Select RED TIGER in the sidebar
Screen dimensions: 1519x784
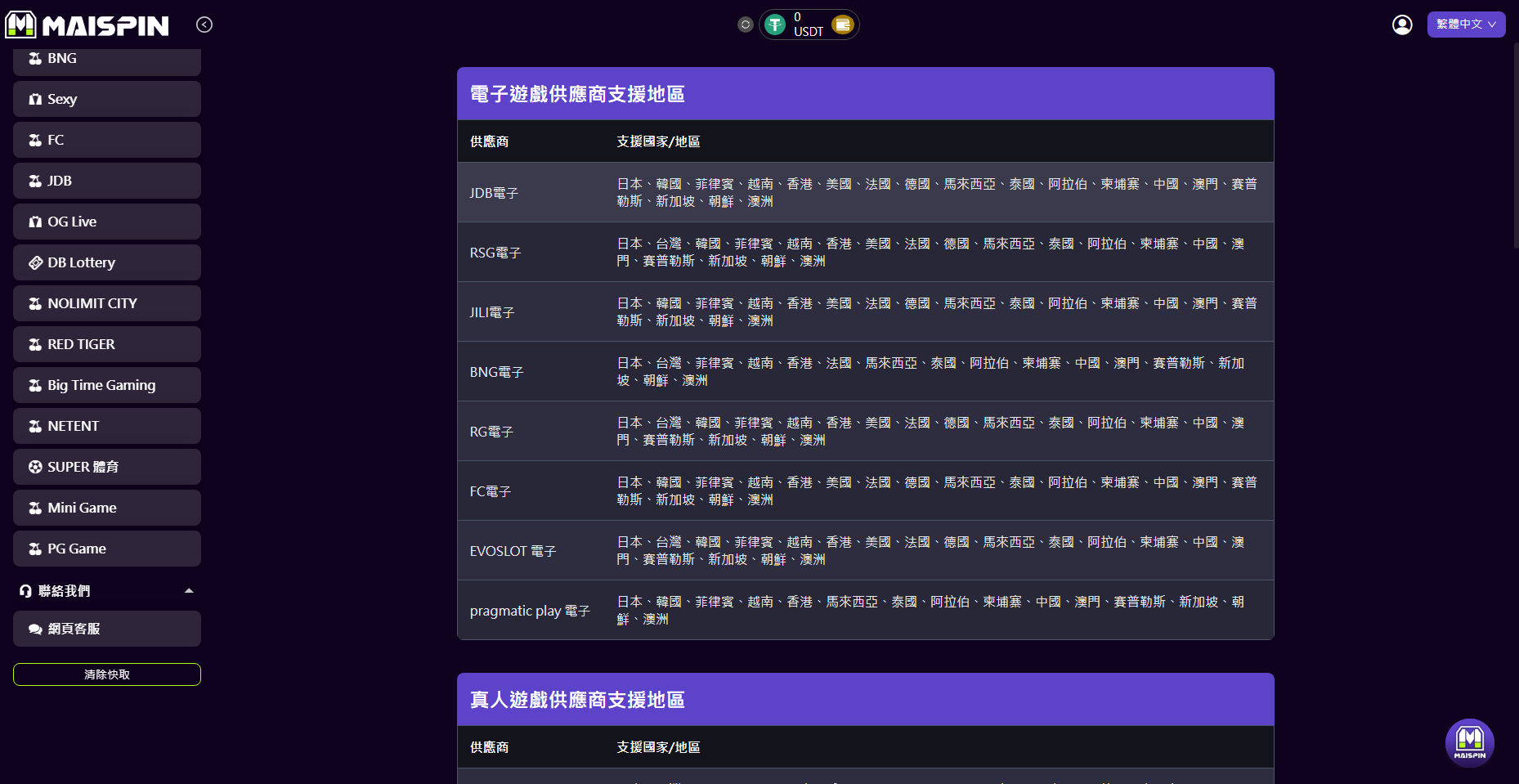coord(107,344)
